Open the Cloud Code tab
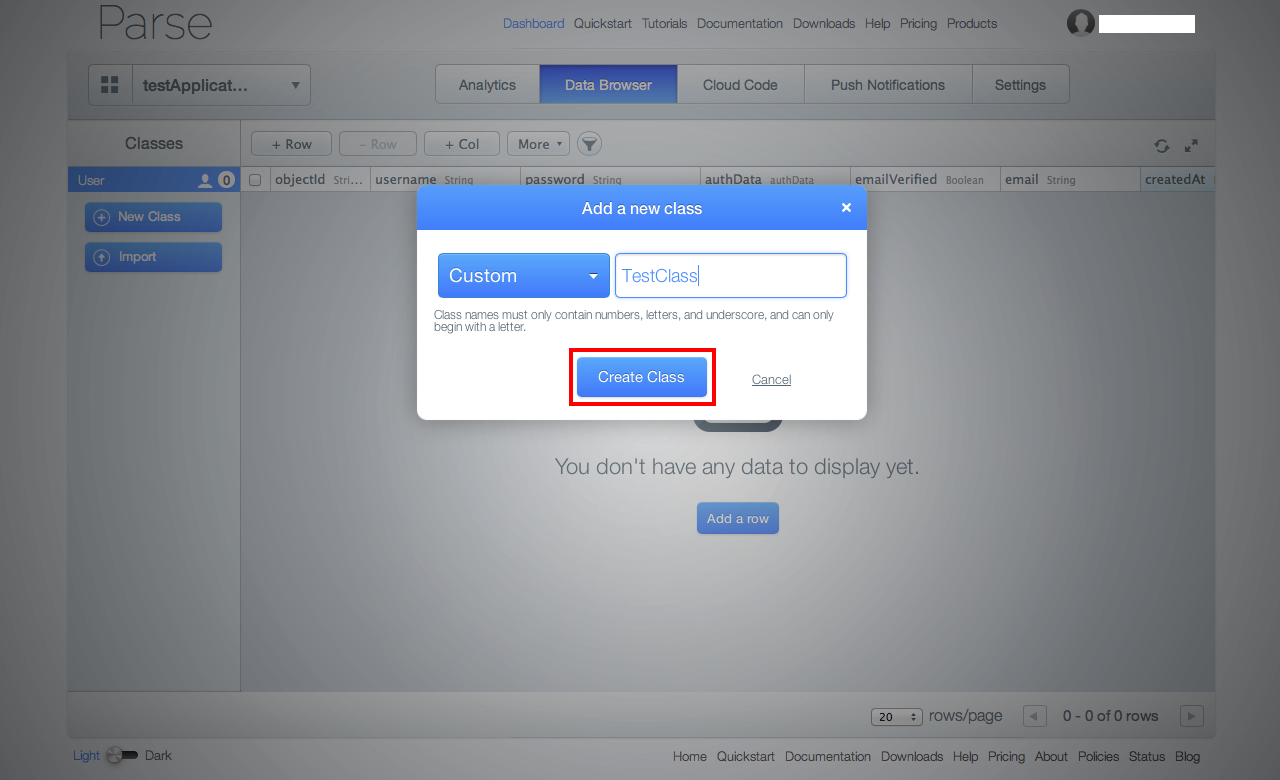This screenshot has height=780, width=1280. [x=740, y=85]
